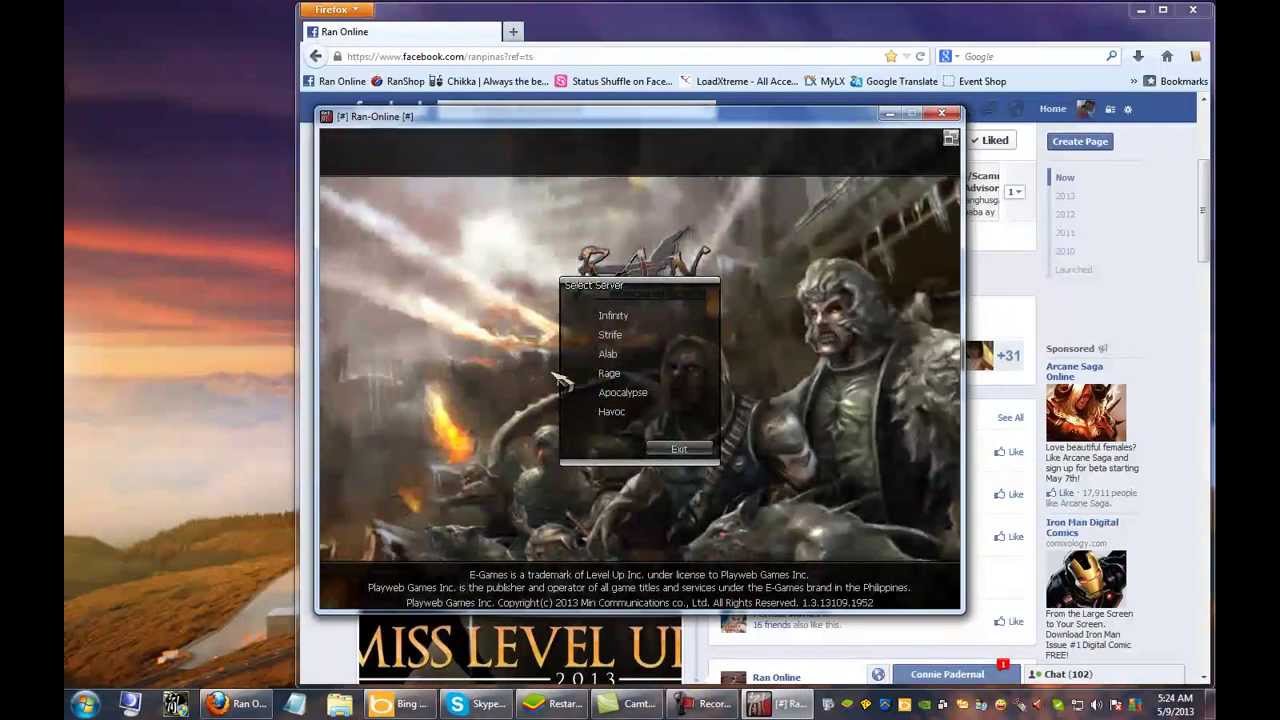Click the Arcane Saga ad image
Image resolution: width=1280 pixels, height=720 pixels.
[x=1086, y=413]
